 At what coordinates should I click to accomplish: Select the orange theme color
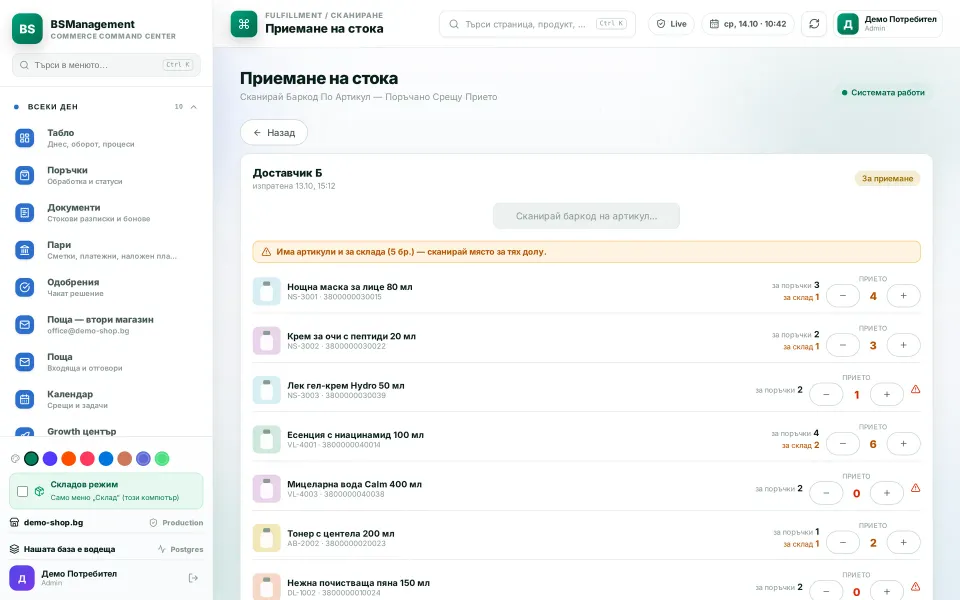click(69, 459)
